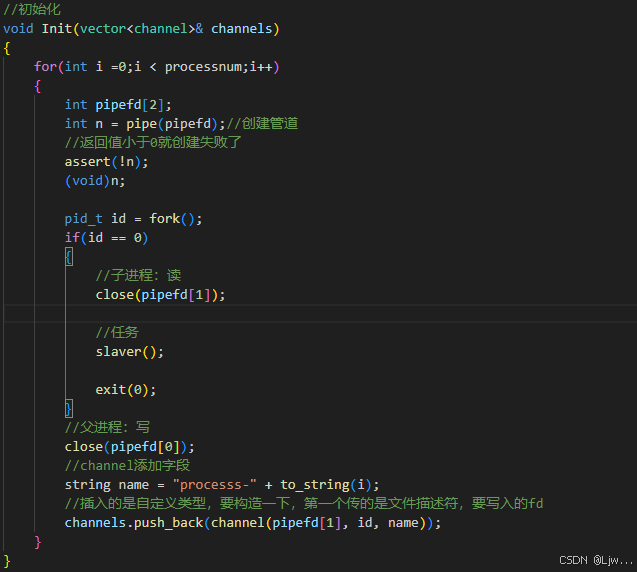
Task: Click the empty current line below close(pipefd[1])
Action: tap(320, 314)
